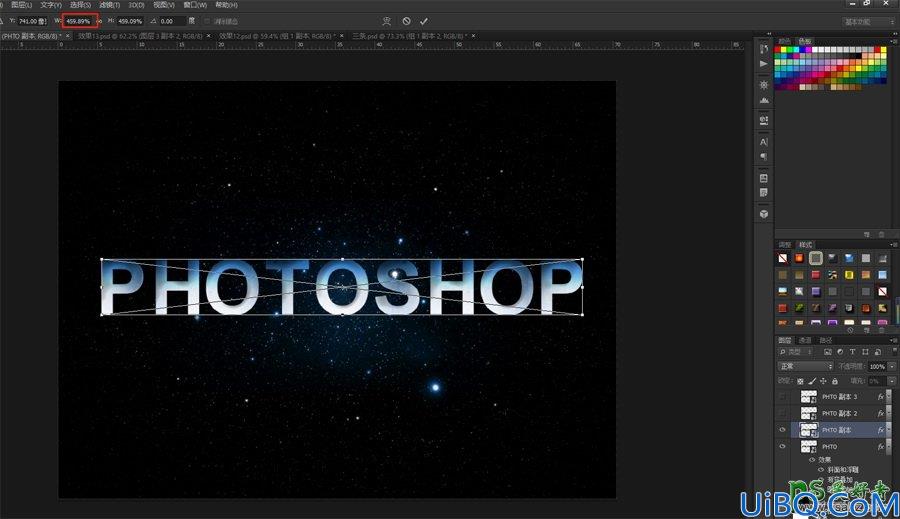The height and width of the screenshot is (519, 900).
Task: Open the opacity 100% dropdown arrow
Action: pos(892,366)
